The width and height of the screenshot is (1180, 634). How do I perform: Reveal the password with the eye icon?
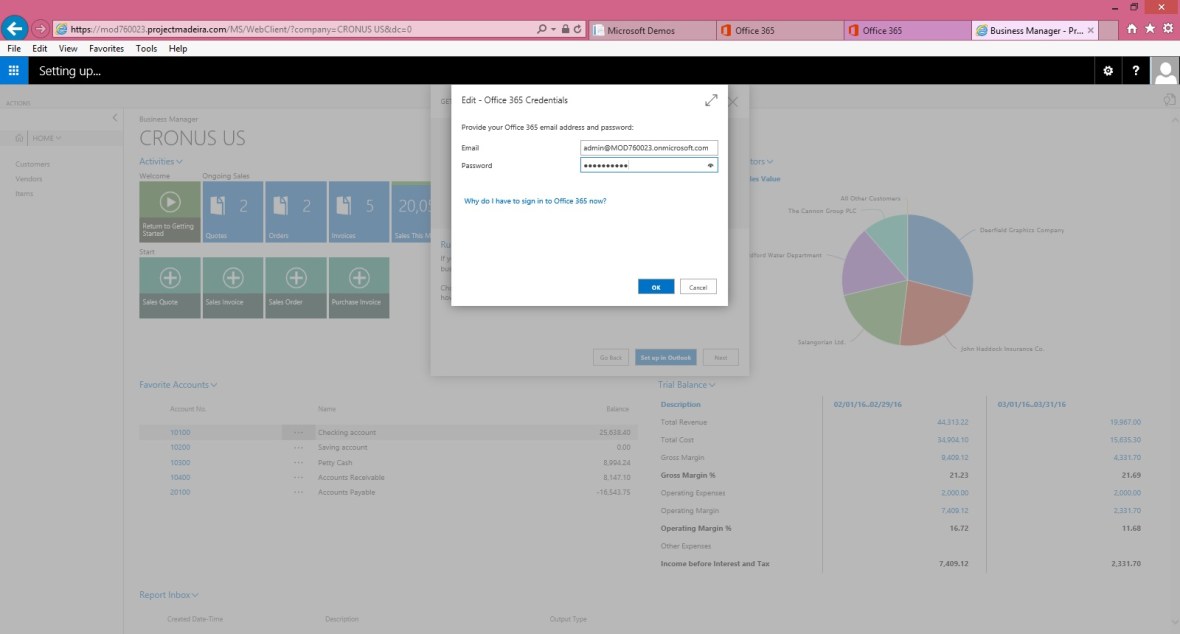coord(711,166)
